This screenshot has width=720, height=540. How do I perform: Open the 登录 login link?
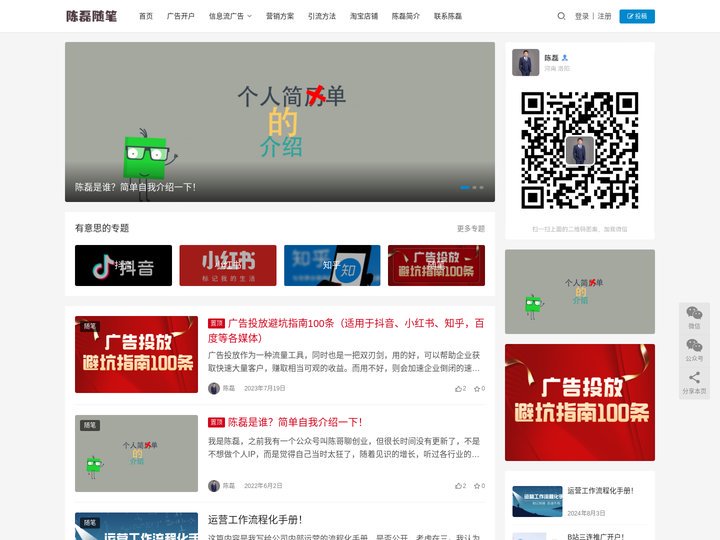[x=581, y=16]
